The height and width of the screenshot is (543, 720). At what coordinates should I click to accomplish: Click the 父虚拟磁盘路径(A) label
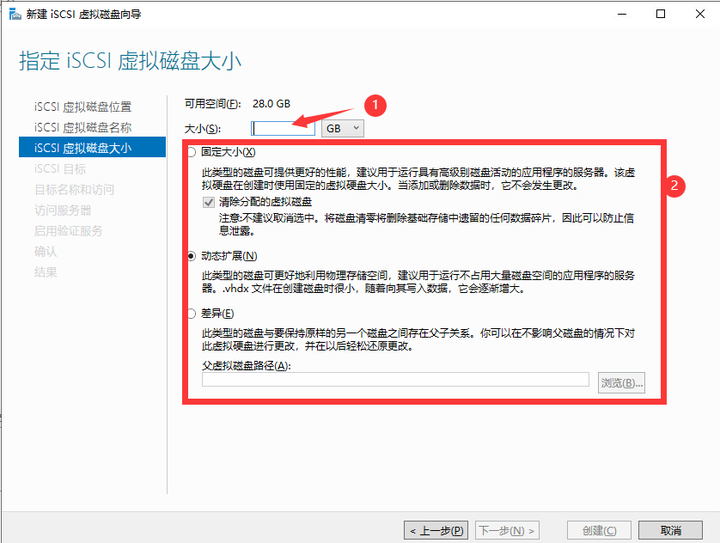click(247, 366)
